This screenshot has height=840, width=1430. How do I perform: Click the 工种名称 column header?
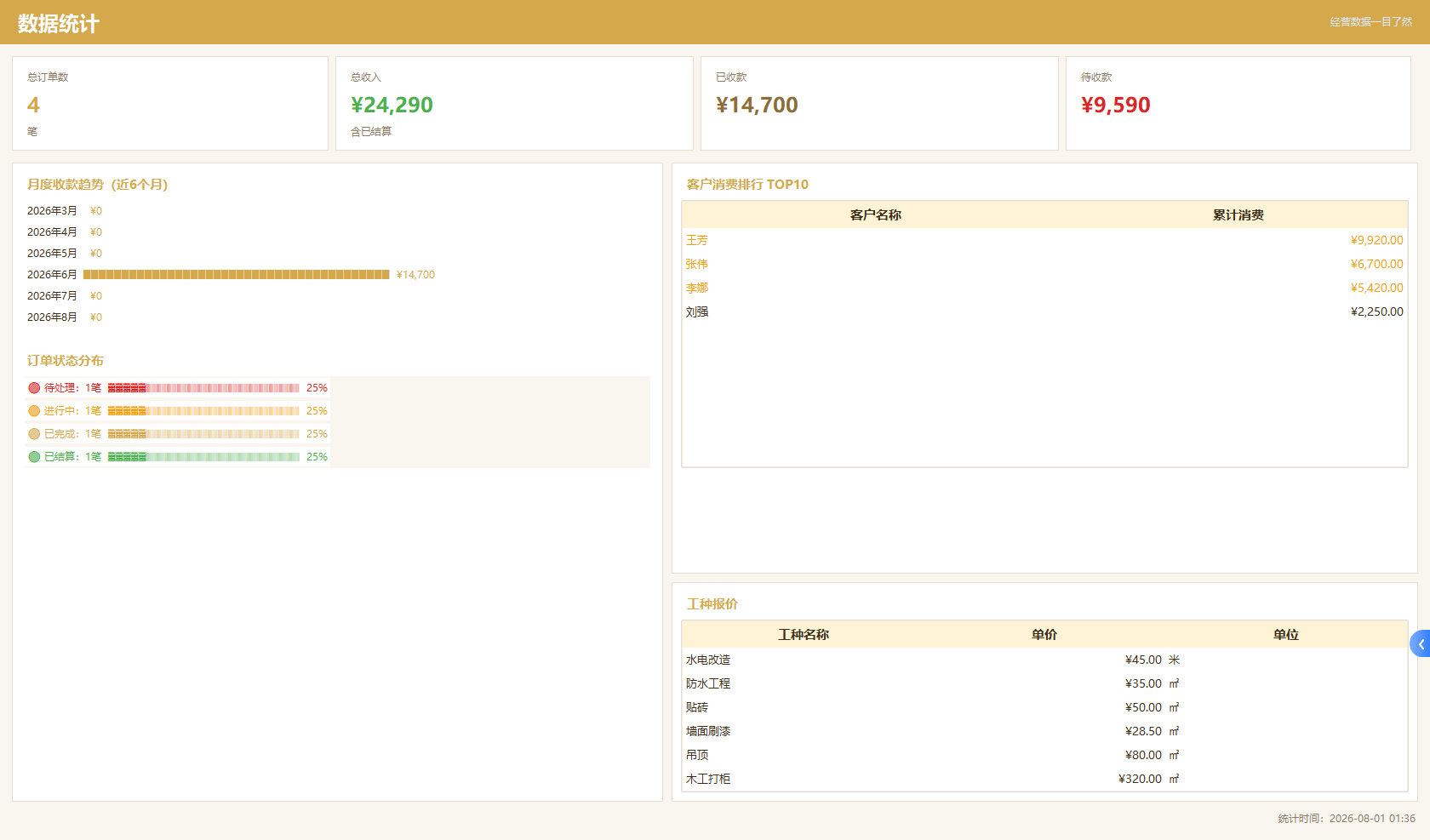[804, 635]
